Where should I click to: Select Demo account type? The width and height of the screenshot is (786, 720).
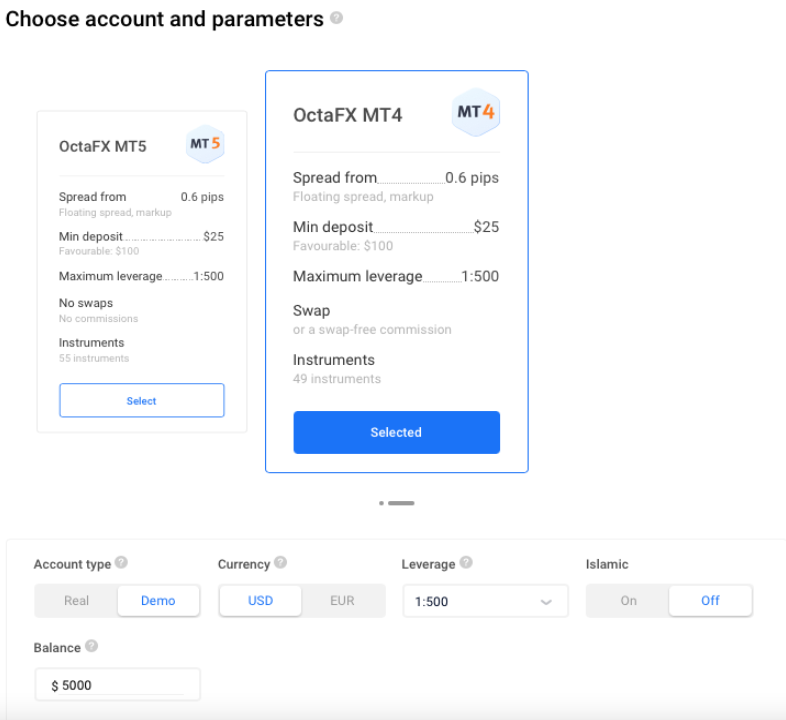158,601
